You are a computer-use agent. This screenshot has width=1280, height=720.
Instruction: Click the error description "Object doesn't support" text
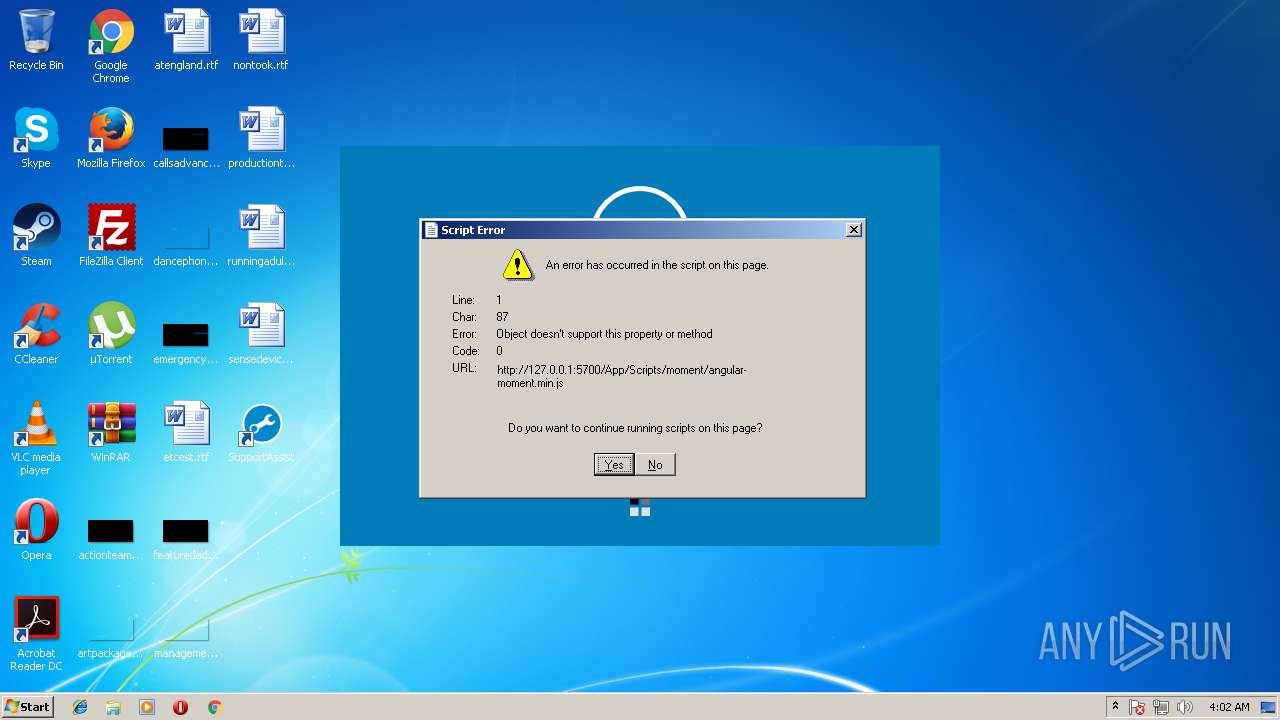[x=604, y=334]
